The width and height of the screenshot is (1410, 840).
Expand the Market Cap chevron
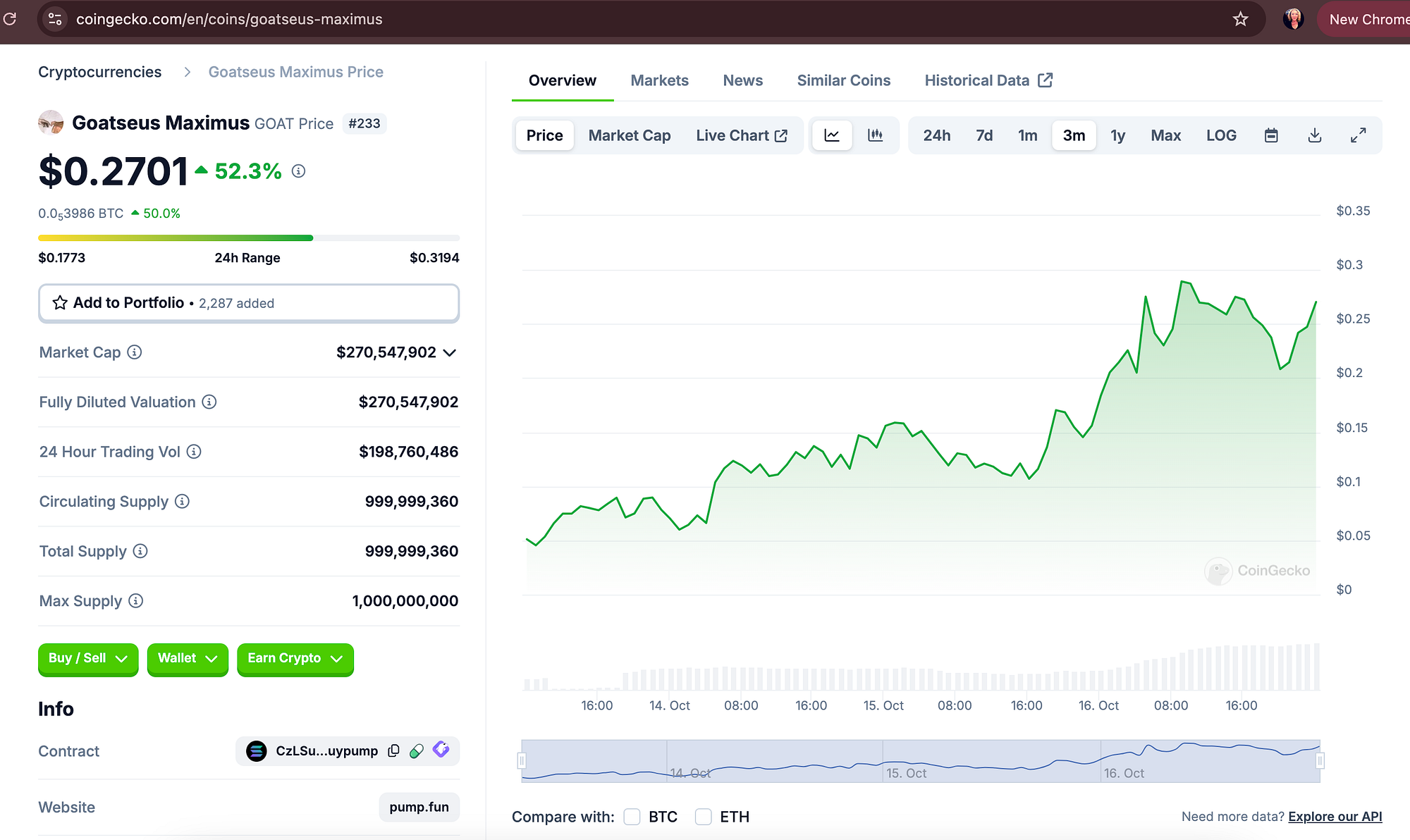450,352
